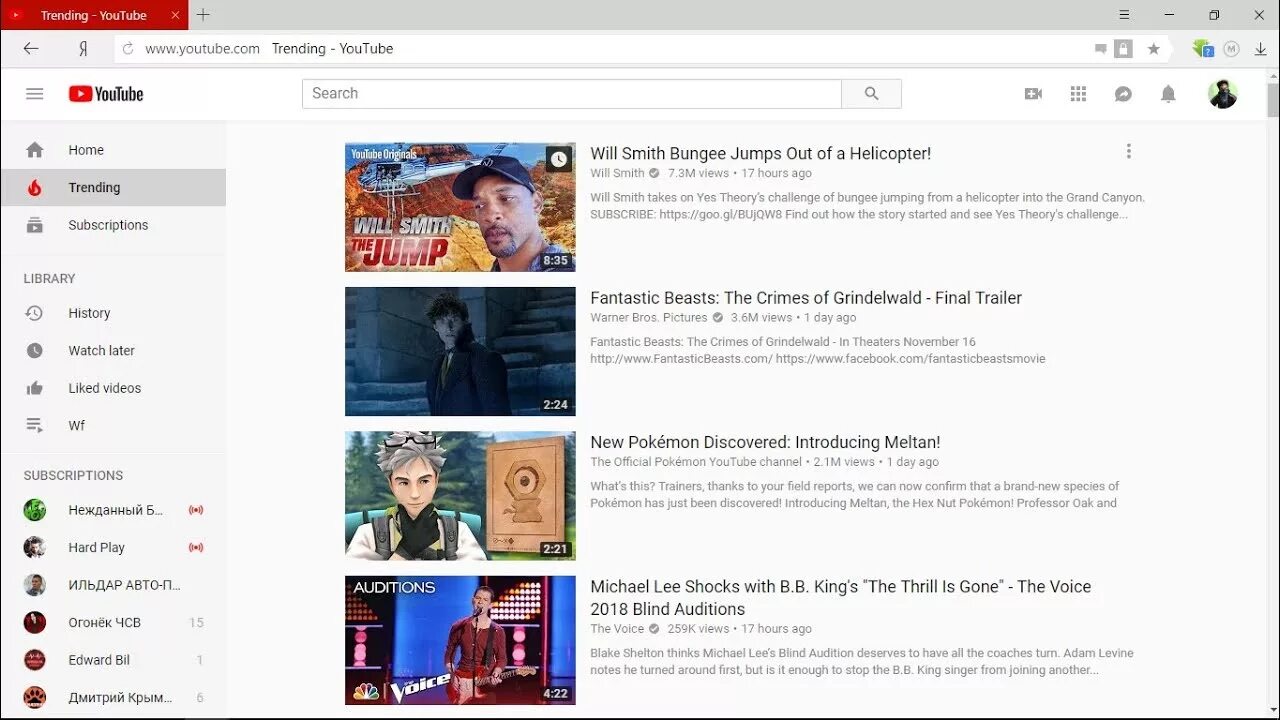Click the Liked videos thumbs-up icon
The height and width of the screenshot is (720, 1280).
(x=35, y=388)
